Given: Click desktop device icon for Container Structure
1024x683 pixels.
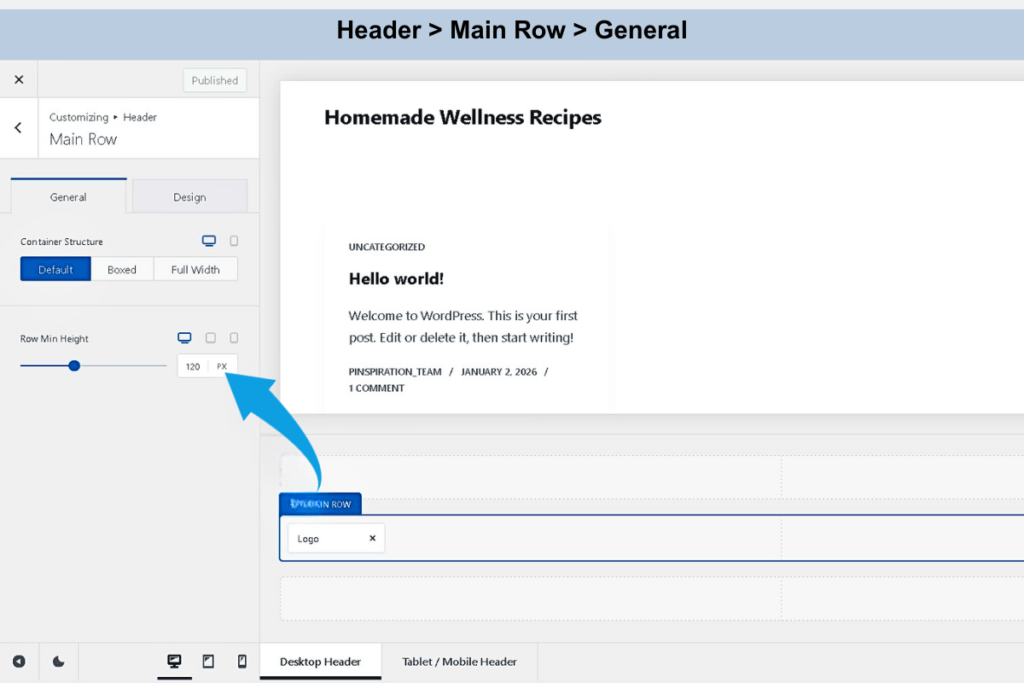Looking at the screenshot, I should (x=209, y=241).
